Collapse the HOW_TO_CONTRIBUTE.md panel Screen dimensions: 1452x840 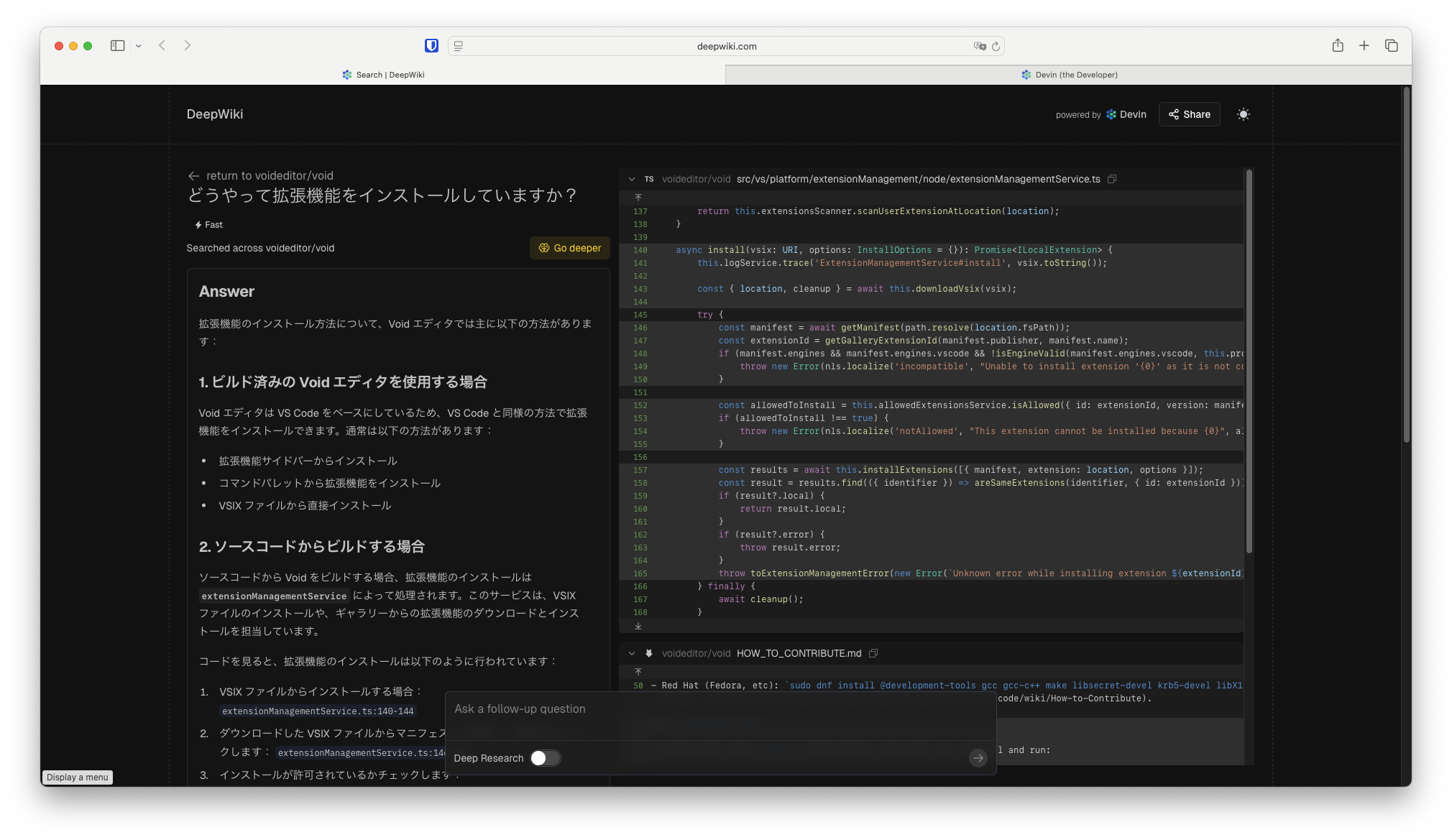632,654
